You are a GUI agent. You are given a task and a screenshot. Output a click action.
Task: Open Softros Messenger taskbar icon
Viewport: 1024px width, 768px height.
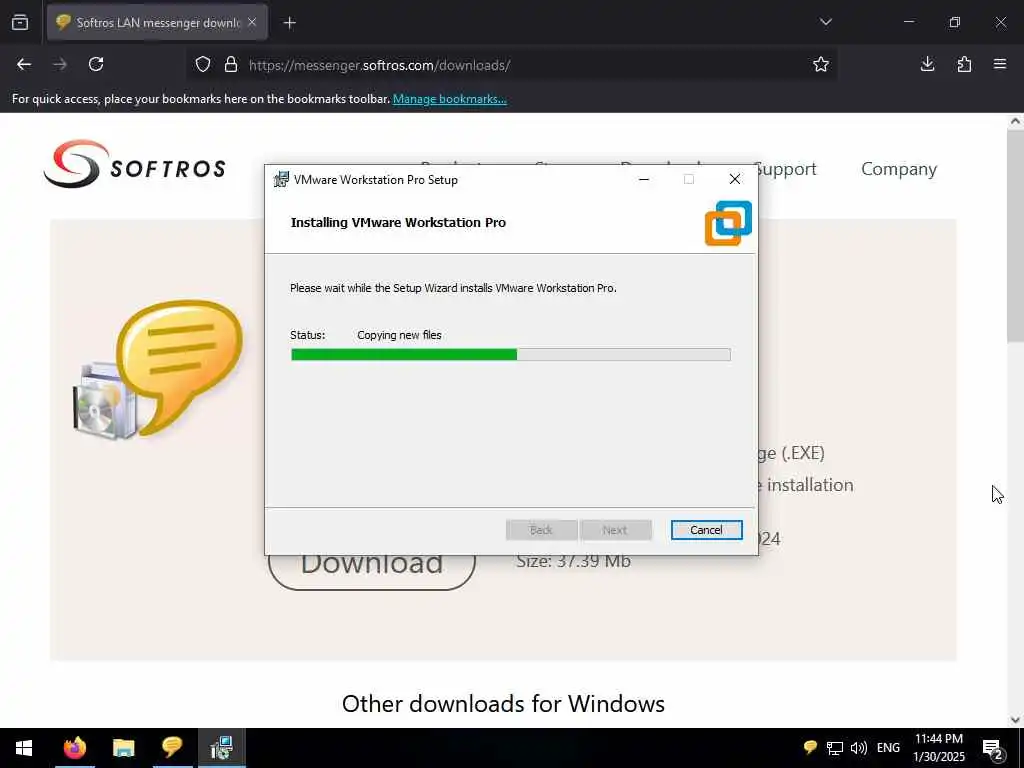click(172, 748)
